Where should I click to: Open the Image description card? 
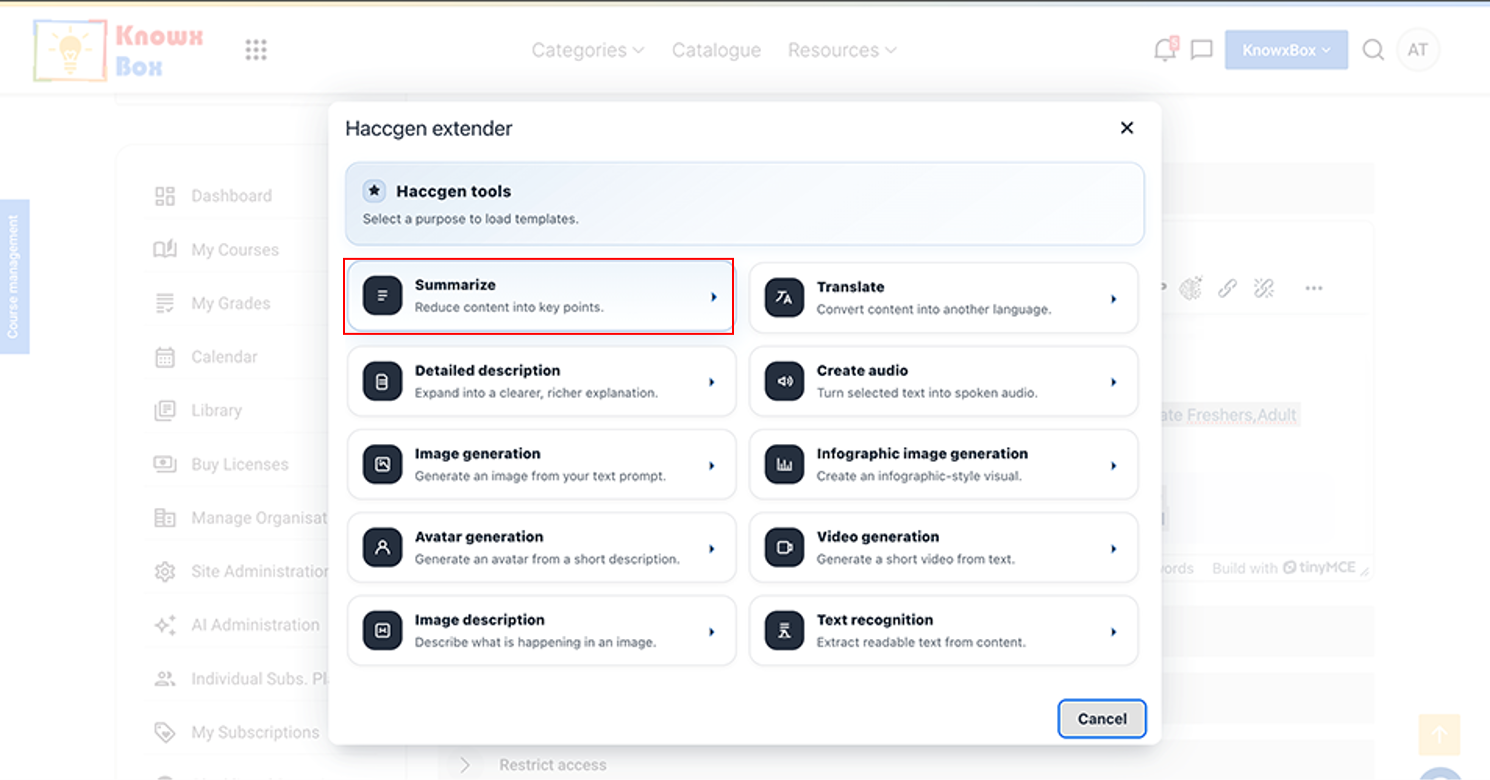(541, 630)
